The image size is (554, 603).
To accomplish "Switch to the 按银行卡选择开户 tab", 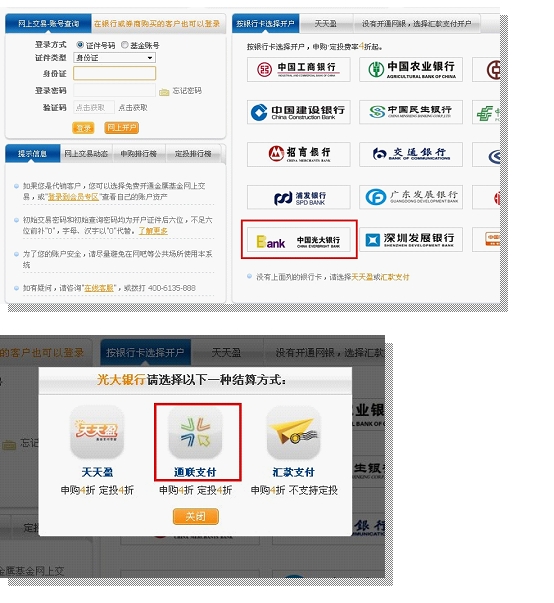I will 266,24.
